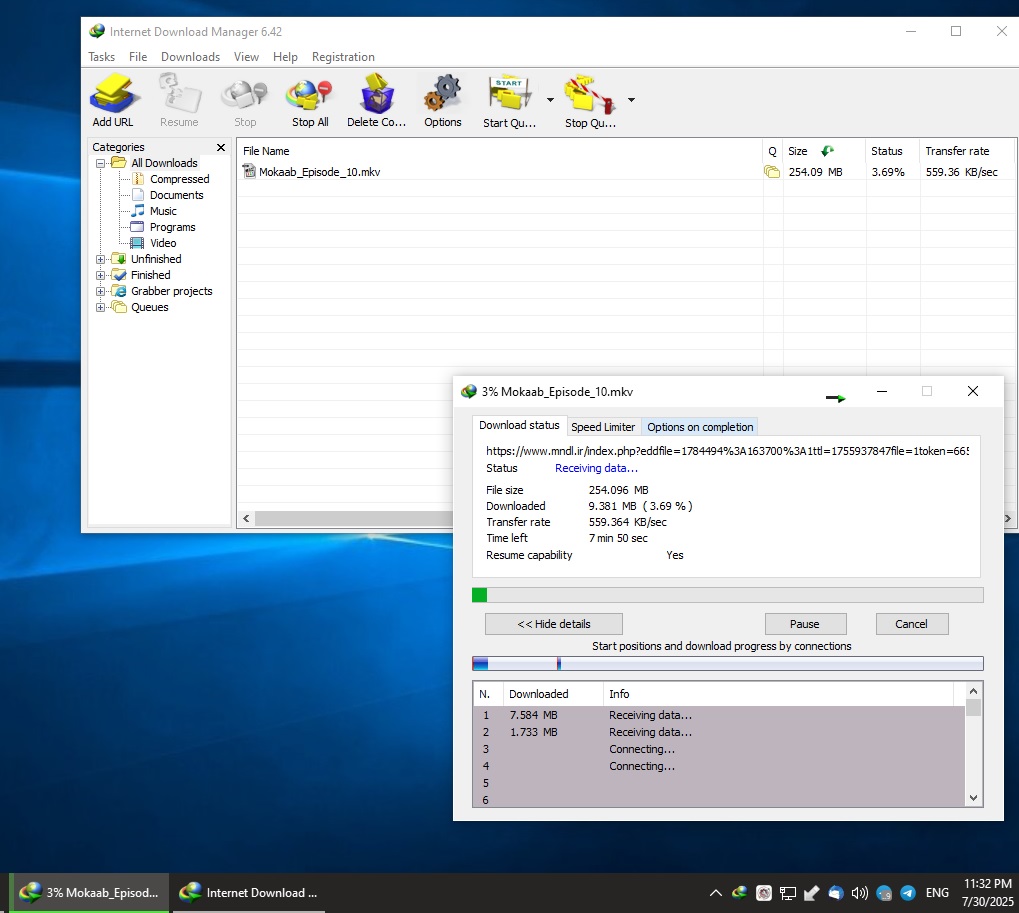Image resolution: width=1019 pixels, height=913 pixels.
Task: Expand the Queues category tree node
Action: pos(101,307)
